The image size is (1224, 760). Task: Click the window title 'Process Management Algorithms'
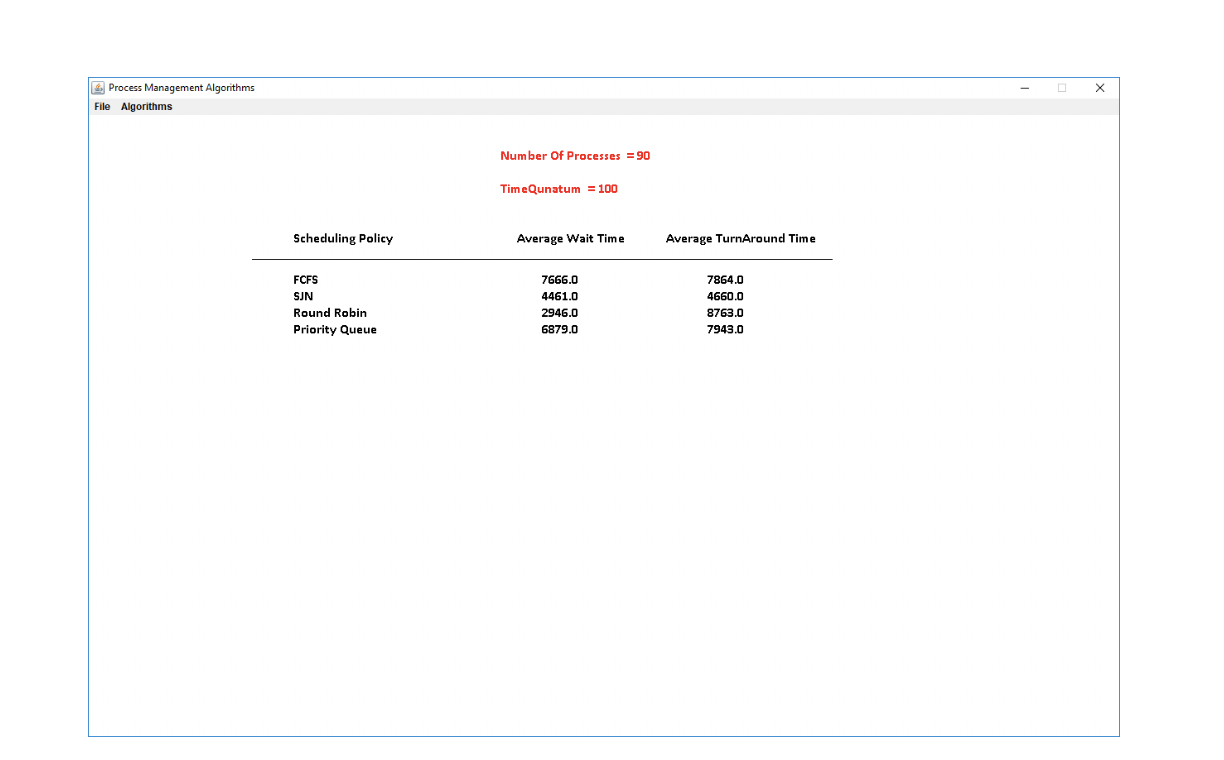[x=181, y=88]
